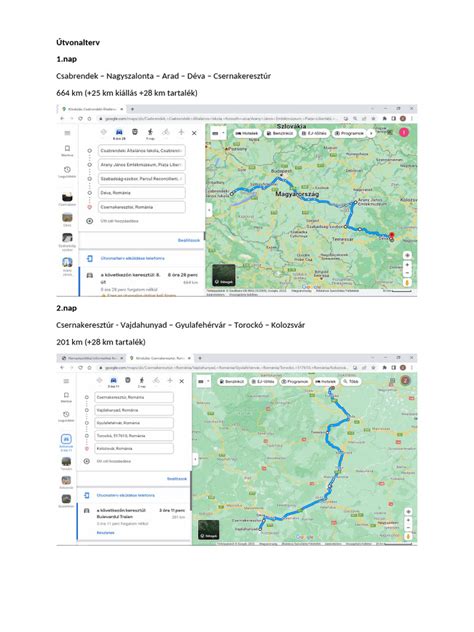
Task: Edit the Csabrendeki Általános Iskola start field
Action: coord(141,151)
